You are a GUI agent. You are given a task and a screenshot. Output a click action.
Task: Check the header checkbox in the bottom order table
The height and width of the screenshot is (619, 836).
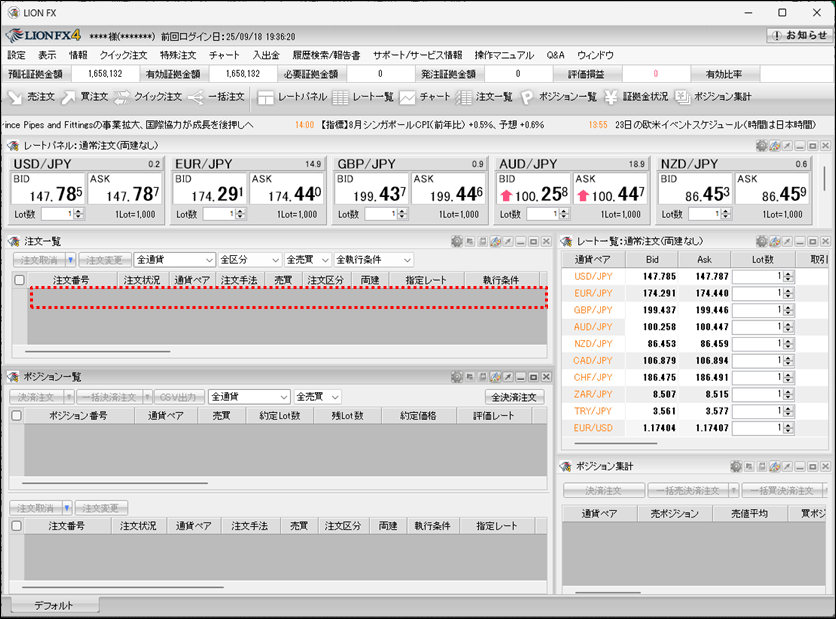(16, 525)
